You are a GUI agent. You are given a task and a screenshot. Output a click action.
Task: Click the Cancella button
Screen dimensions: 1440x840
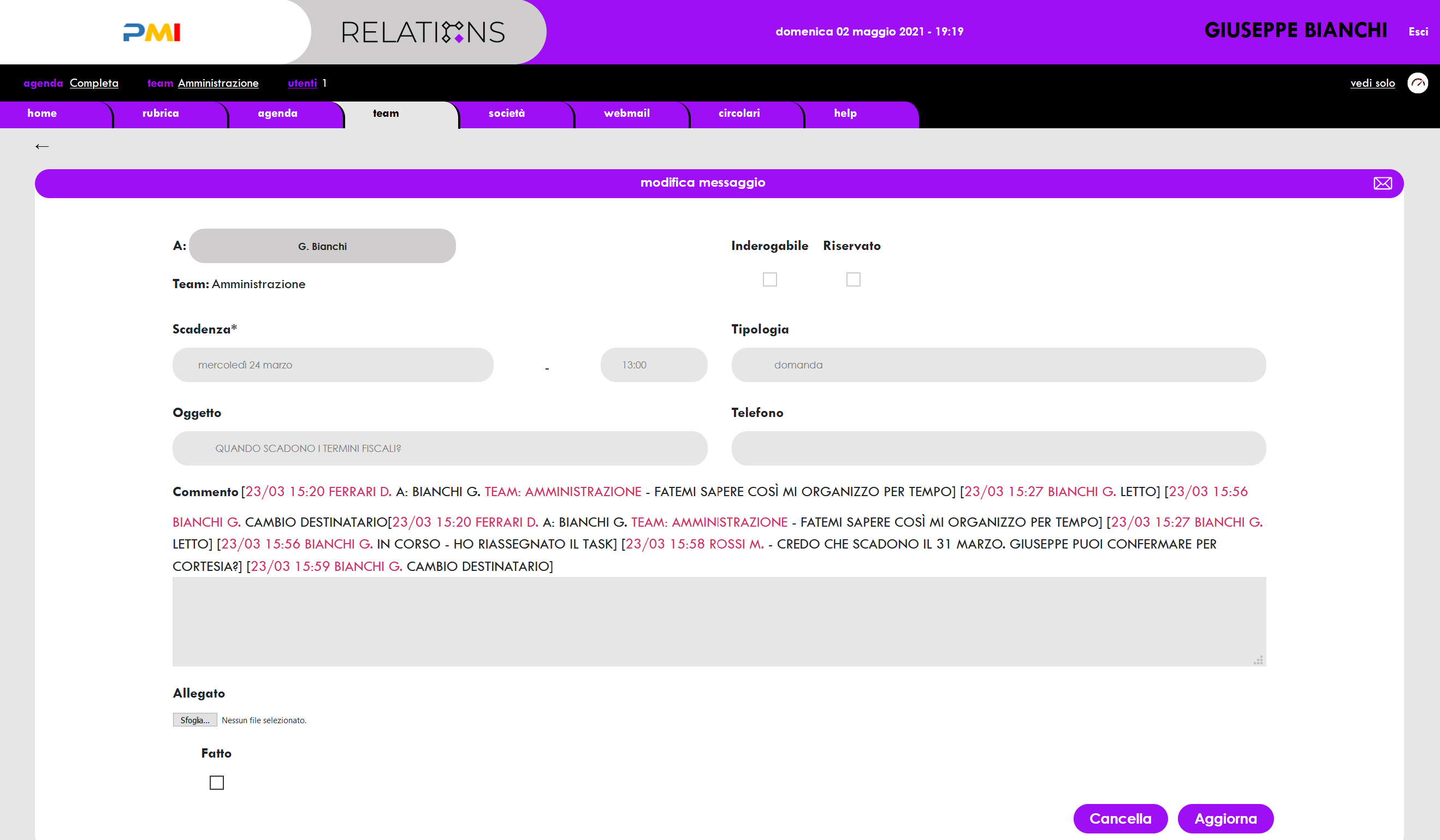point(1120,818)
